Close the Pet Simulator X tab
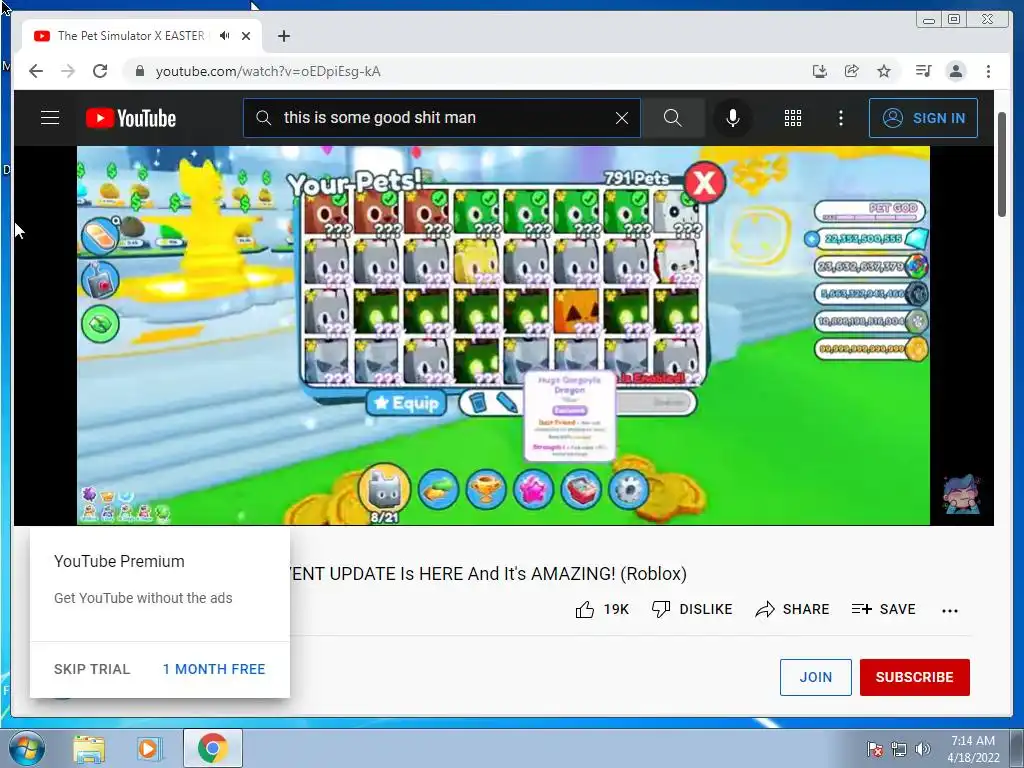 click(x=246, y=36)
